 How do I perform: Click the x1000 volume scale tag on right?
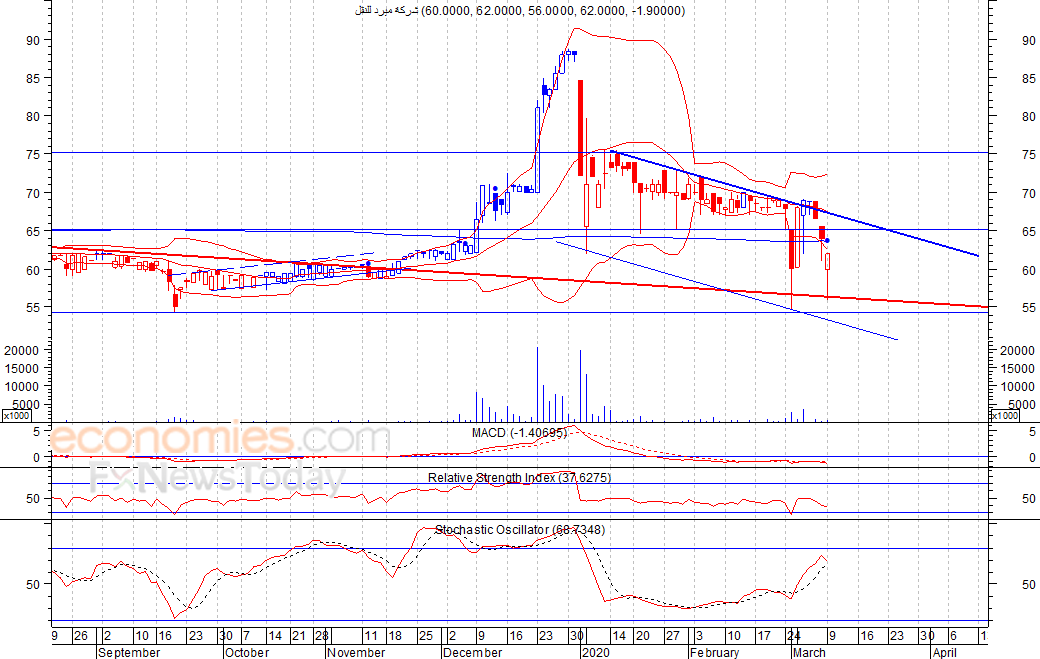coord(1004,415)
